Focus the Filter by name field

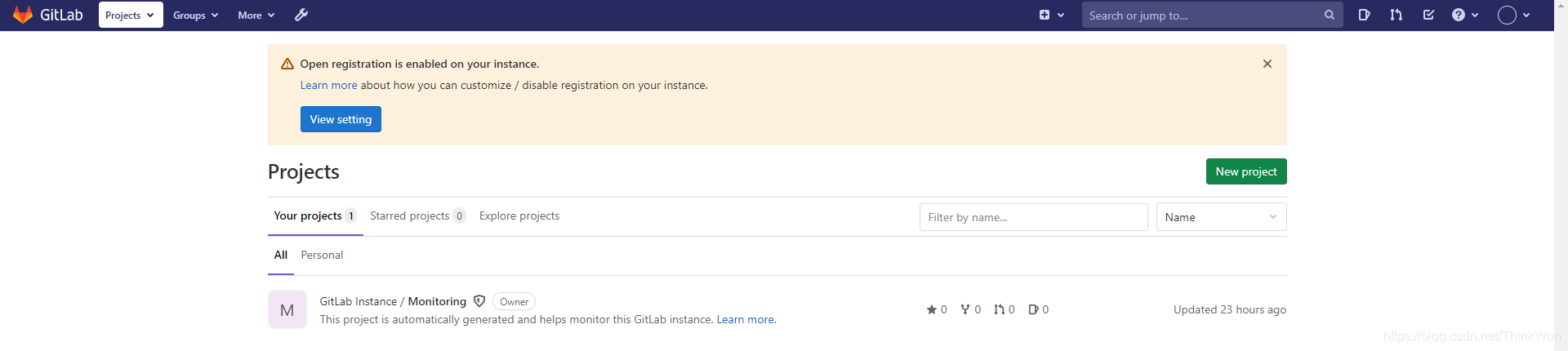pyautogui.click(x=1033, y=217)
